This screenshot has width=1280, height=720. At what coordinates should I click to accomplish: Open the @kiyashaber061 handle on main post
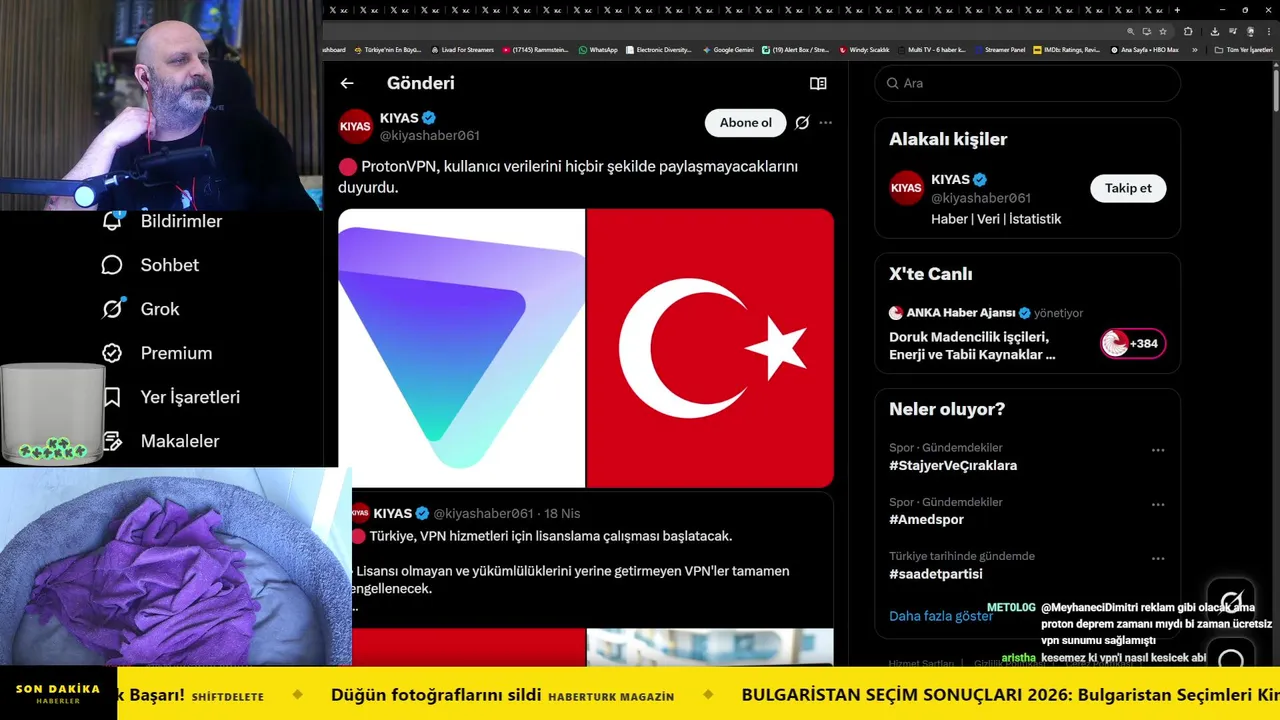click(x=429, y=136)
